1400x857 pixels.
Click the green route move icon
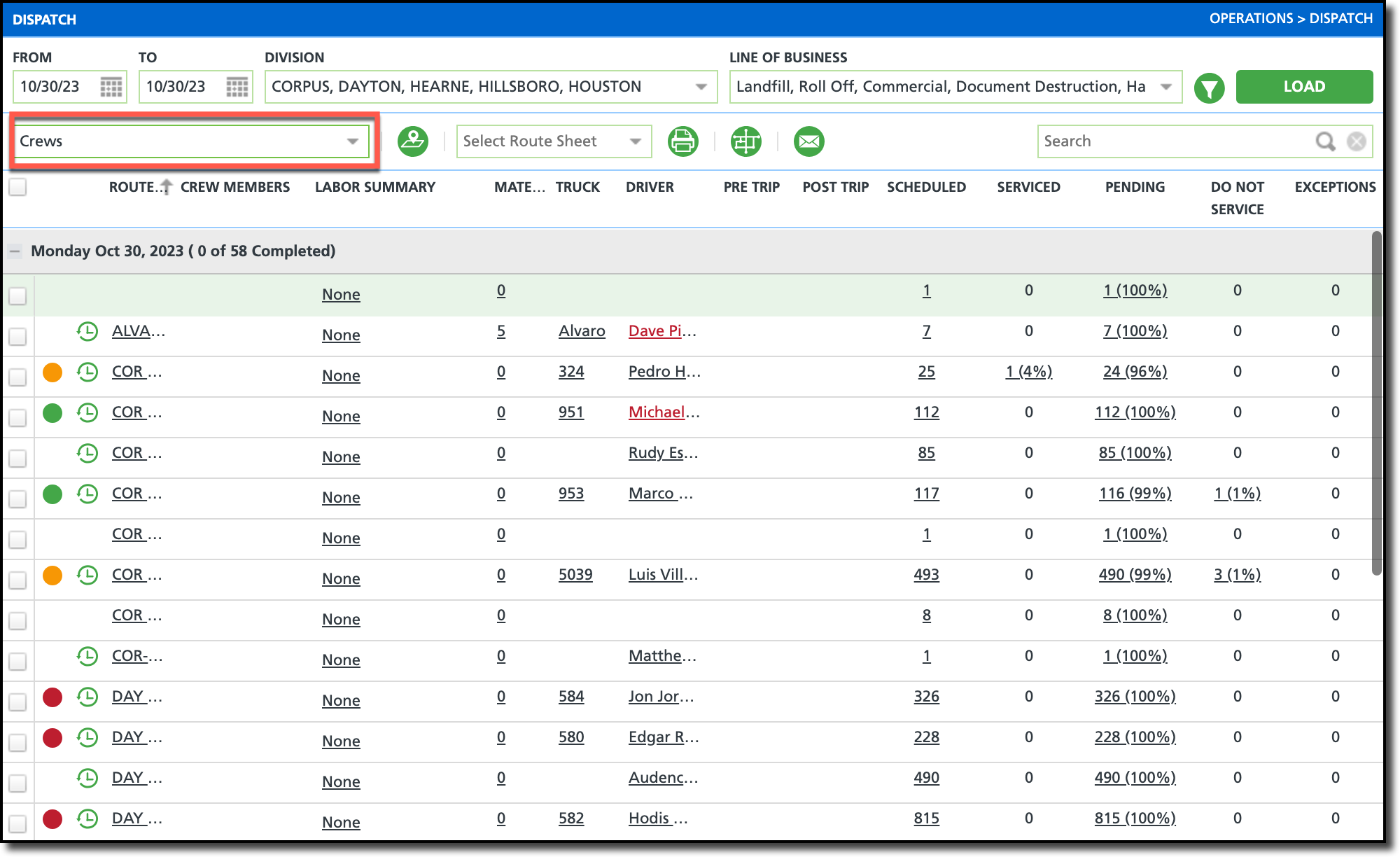(746, 141)
